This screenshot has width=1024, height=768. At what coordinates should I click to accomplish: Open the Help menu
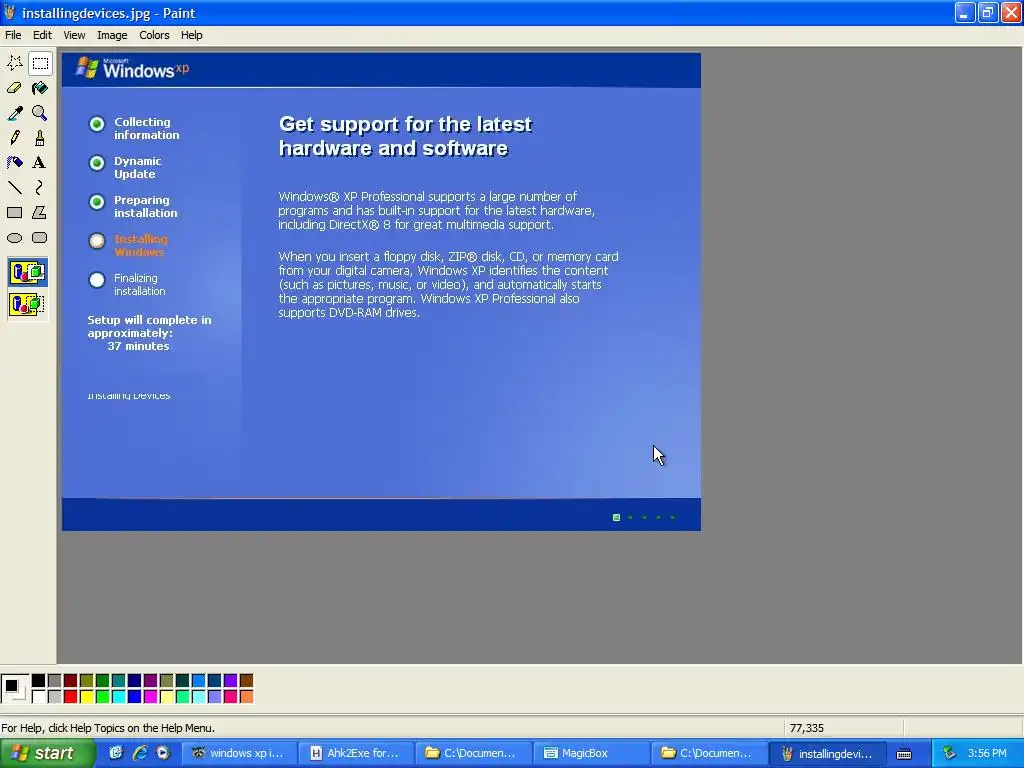click(x=191, y=35)
